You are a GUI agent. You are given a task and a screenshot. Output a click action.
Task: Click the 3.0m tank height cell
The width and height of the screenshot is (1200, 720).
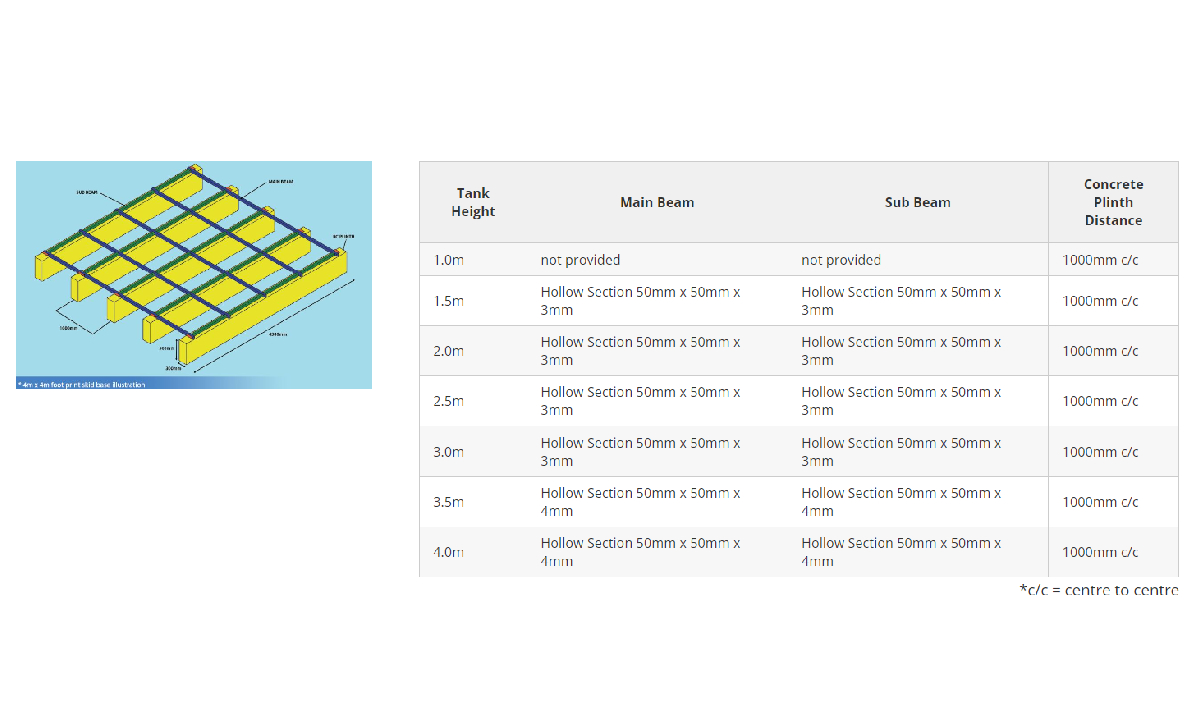pos(450,452)
